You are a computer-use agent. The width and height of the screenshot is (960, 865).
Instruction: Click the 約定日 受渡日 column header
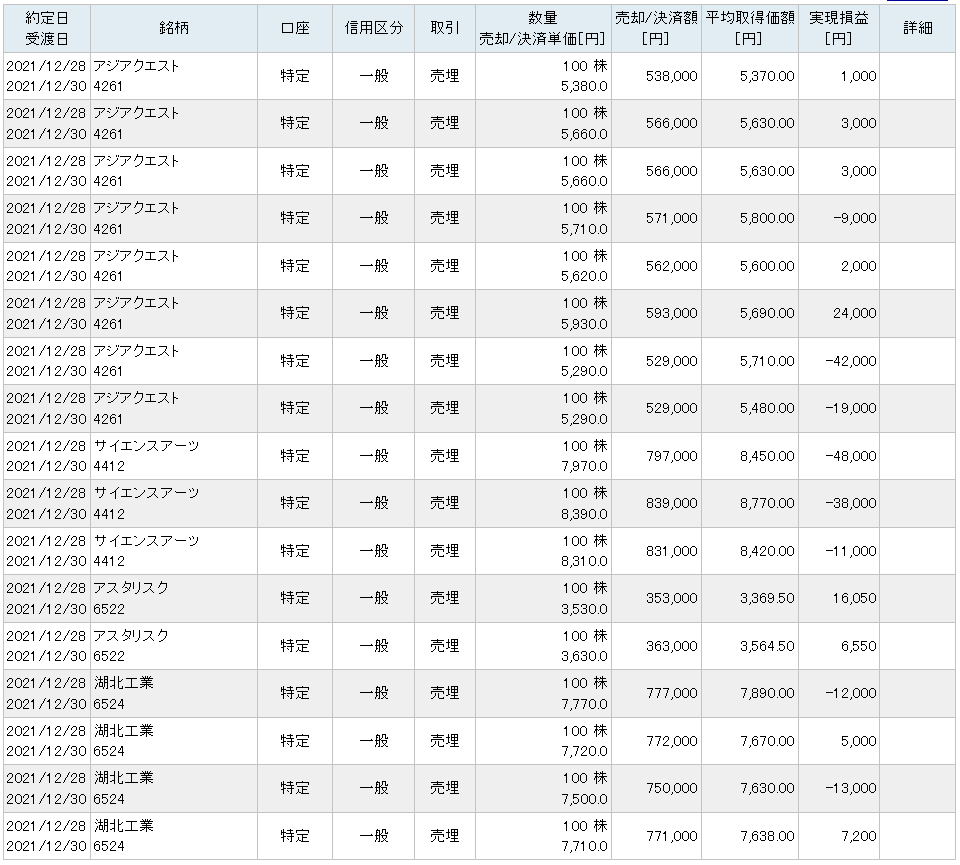point(47,28)
